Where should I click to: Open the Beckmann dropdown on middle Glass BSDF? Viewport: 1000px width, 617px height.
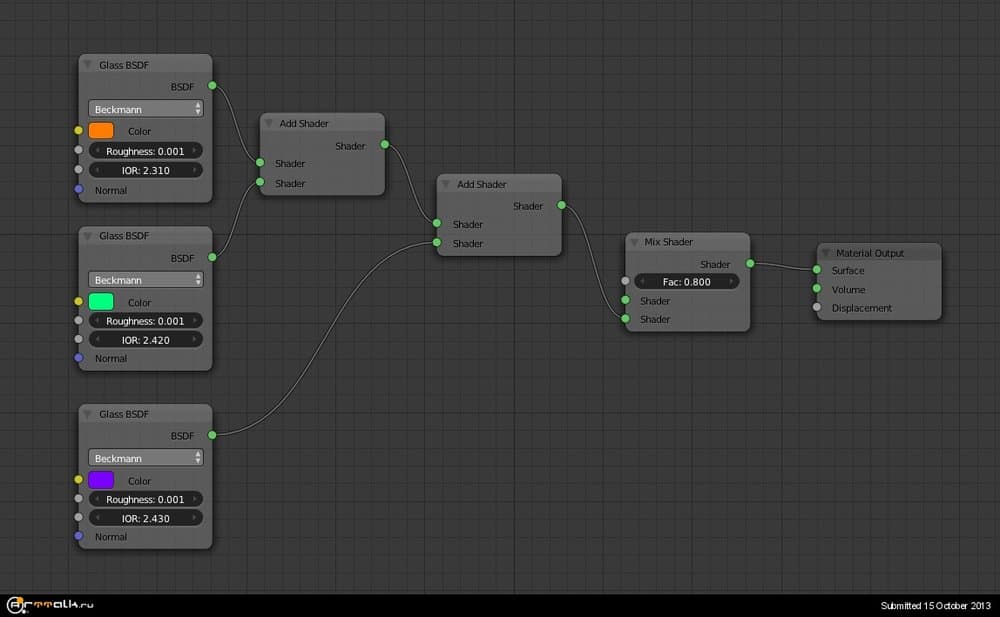pyautogui.click(x=145, y=278)
